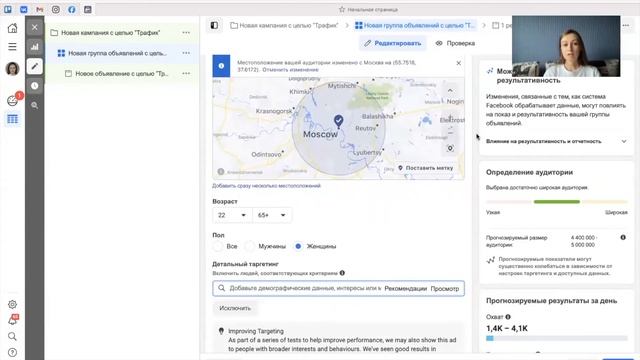This screenshot has height=360, width=640.
Task: Click the presenter webcam video thumbnail
Action: (566, 46)
